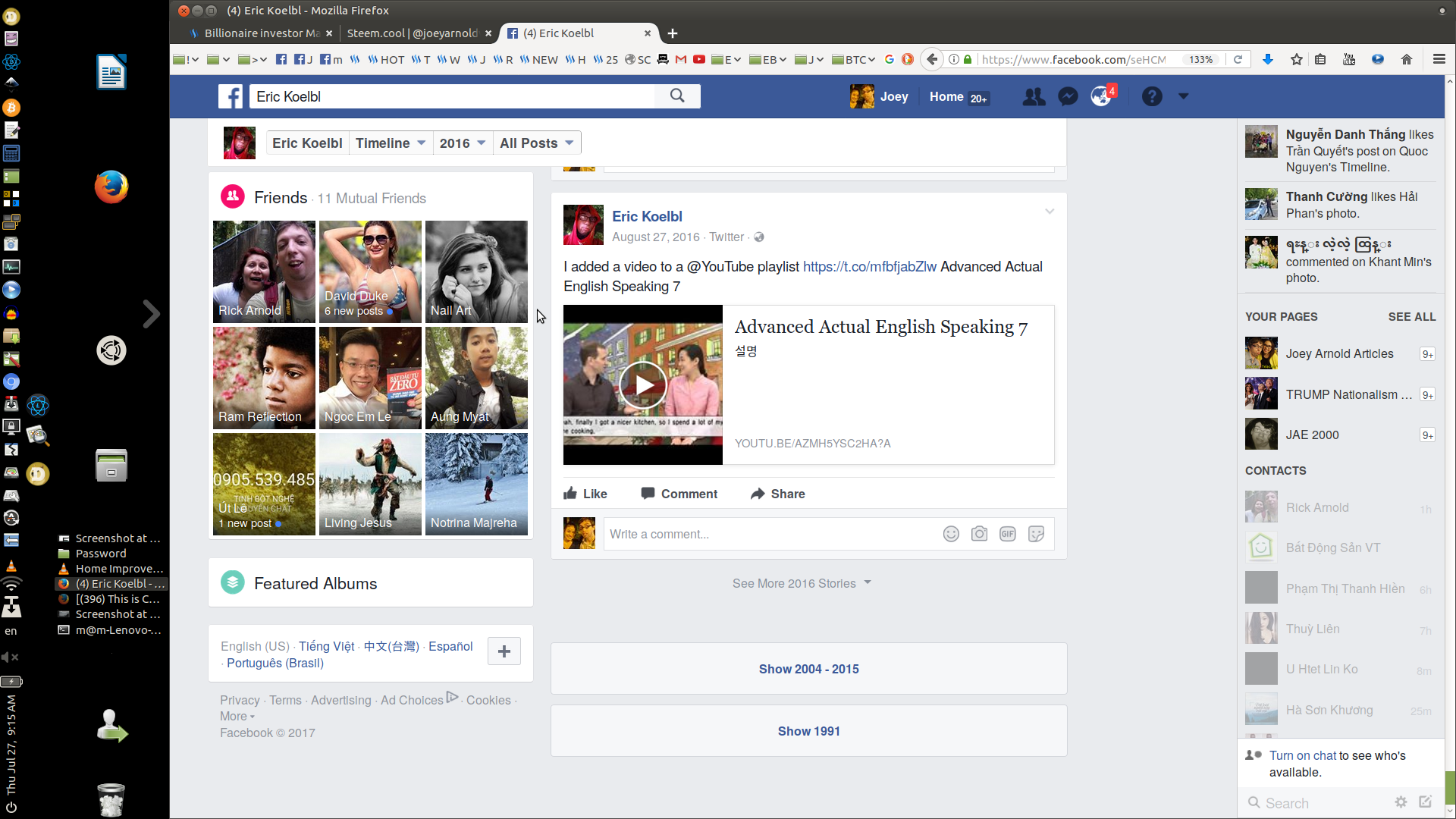Open the t.co/mfbfjabZlw link

click(869, 267)
